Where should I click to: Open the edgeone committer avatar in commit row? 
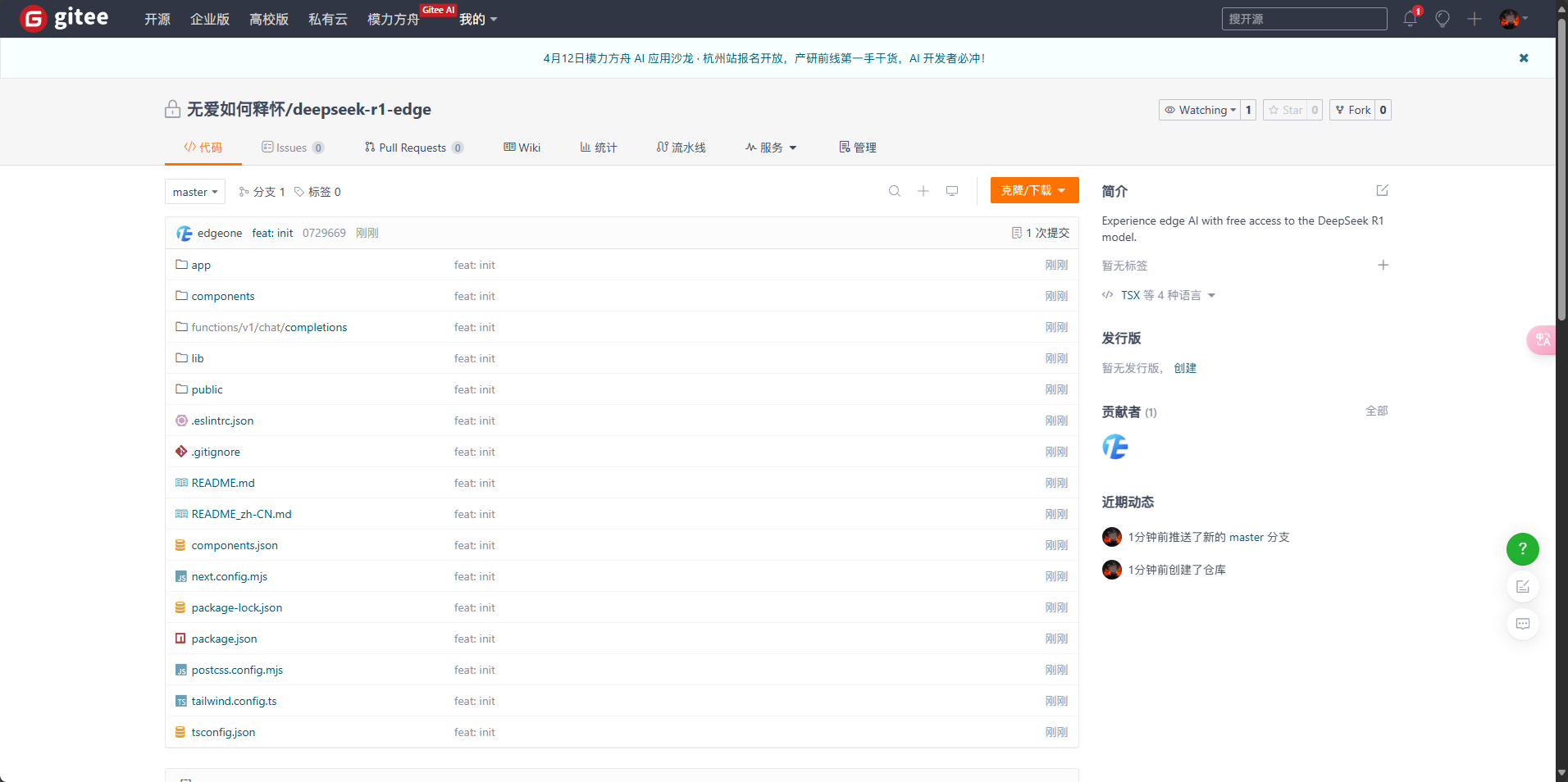pyautogui.click(x=185, y=234)
